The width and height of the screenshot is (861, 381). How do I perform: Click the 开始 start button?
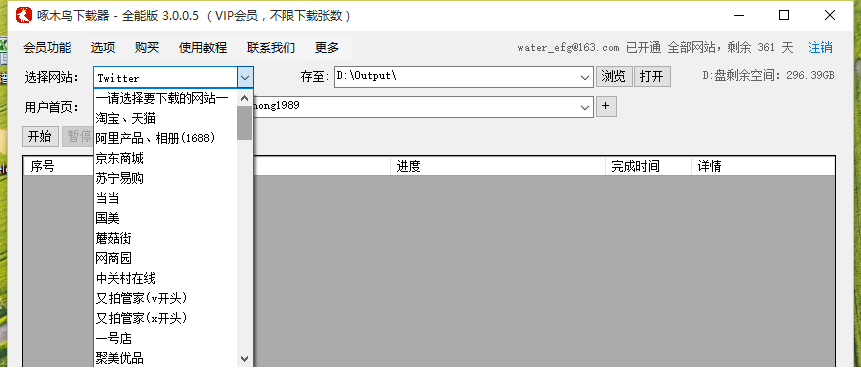coord(40,137)
